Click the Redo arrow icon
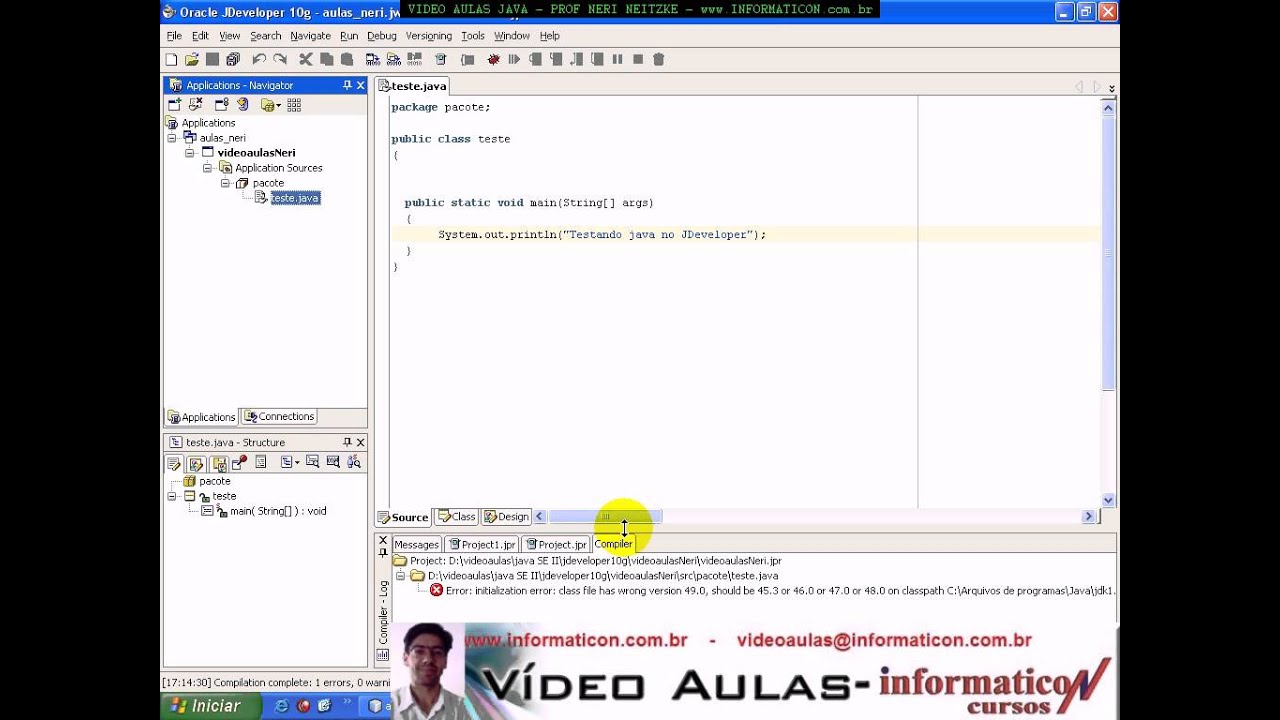The height and width of the screenshot is (720, 1280). pyautogui.click(x=280, y=60)
